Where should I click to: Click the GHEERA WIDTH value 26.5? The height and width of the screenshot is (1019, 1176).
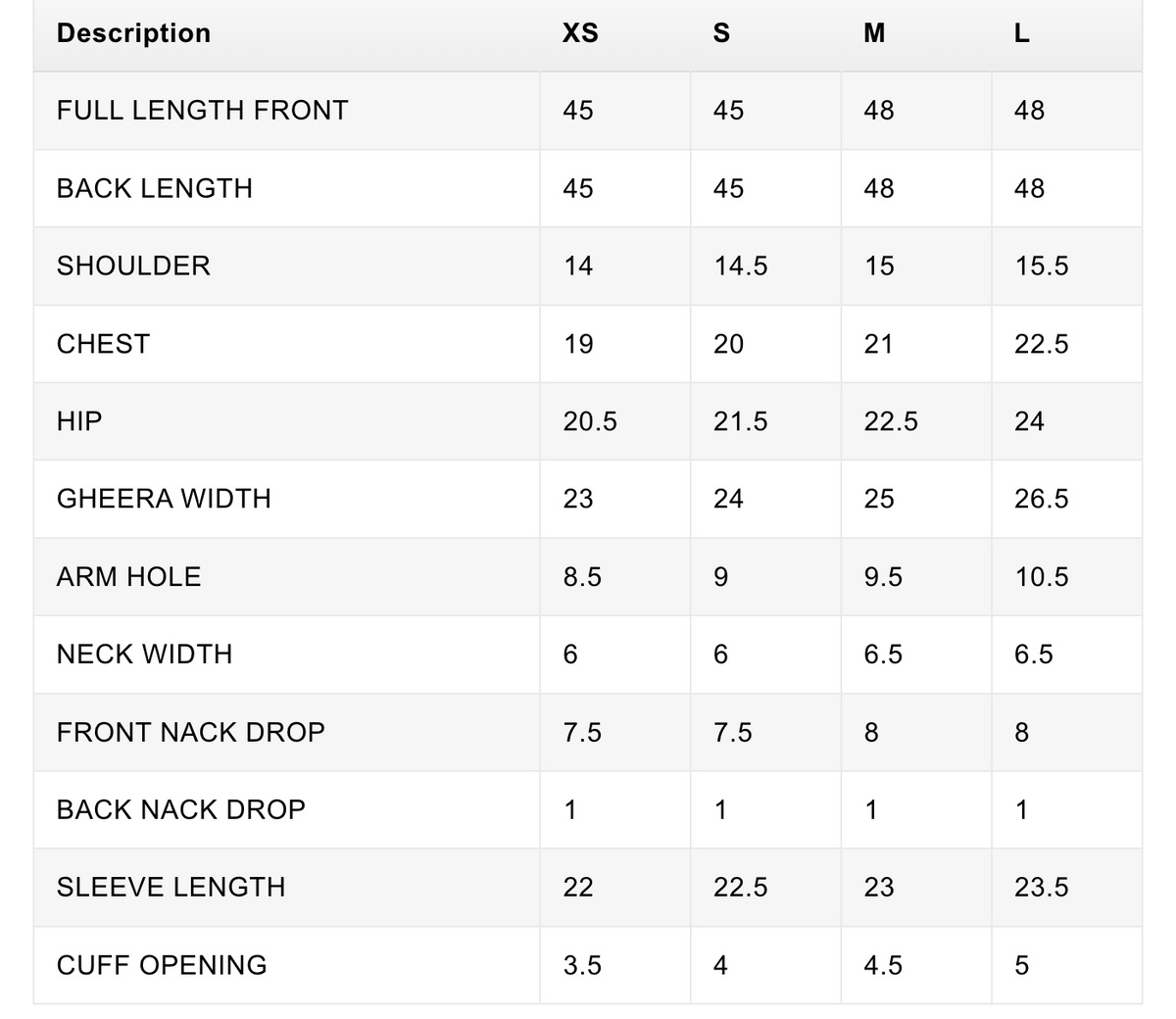1041,499
